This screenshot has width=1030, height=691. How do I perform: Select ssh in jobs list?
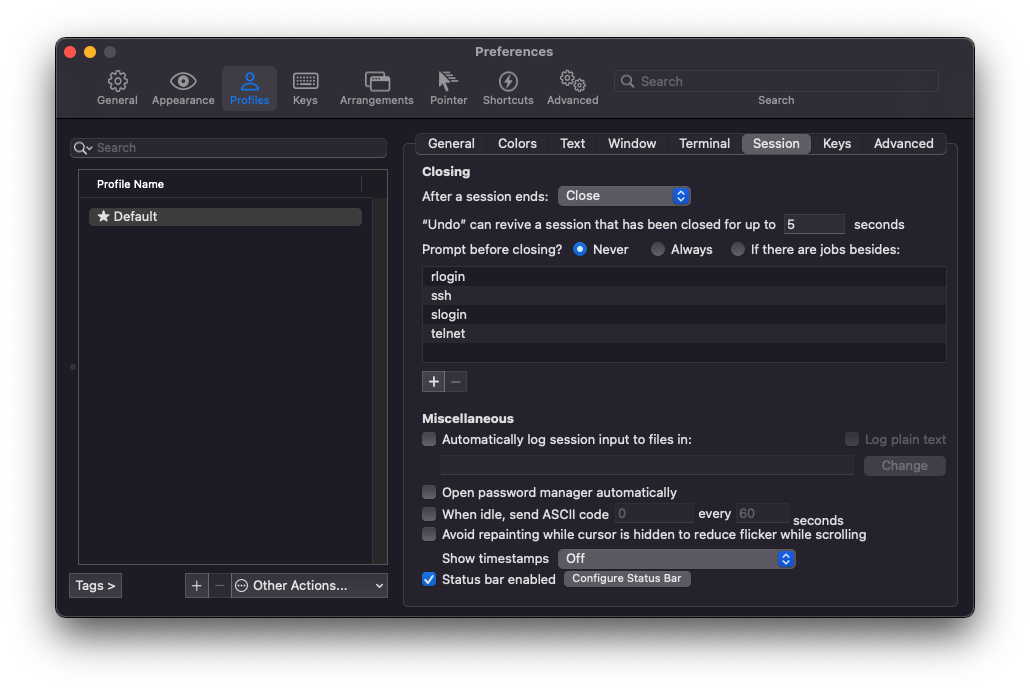tap(684, 296)
